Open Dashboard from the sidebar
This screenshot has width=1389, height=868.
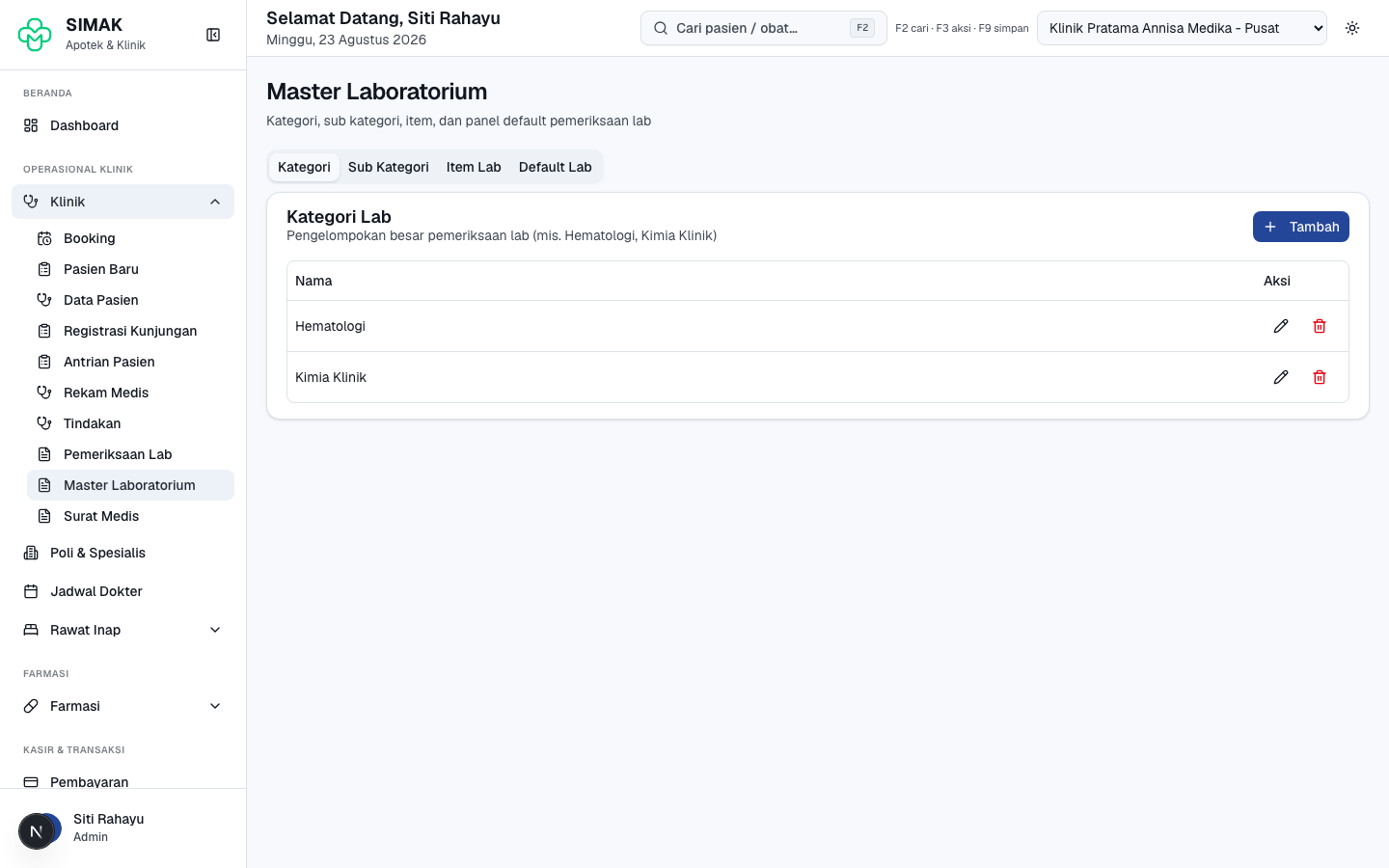coord(123,125)
